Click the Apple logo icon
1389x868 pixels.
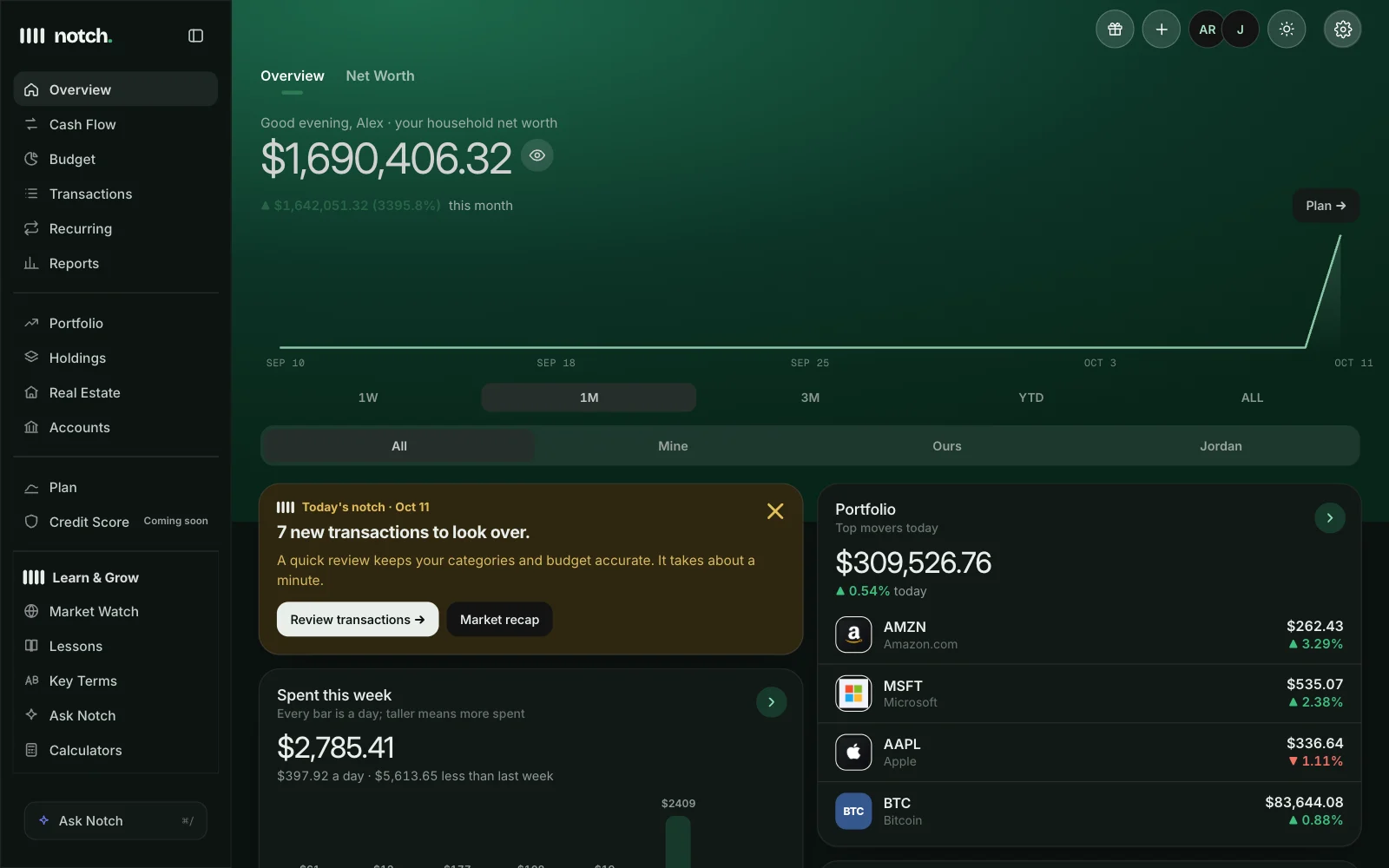click(x=853, y=752)
